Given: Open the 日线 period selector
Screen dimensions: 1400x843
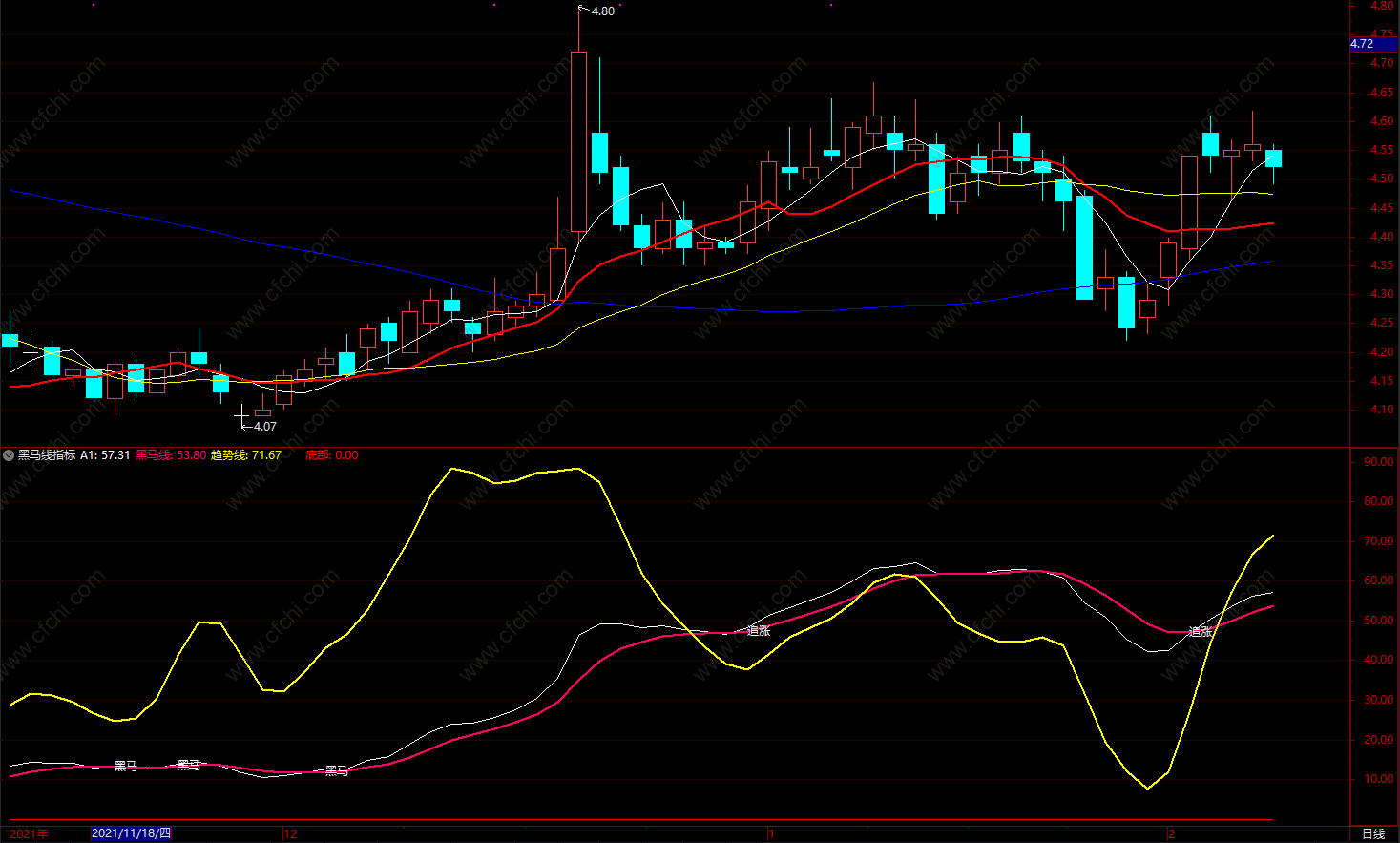Looking at the screenshot, I should [x=1373, y=833].
